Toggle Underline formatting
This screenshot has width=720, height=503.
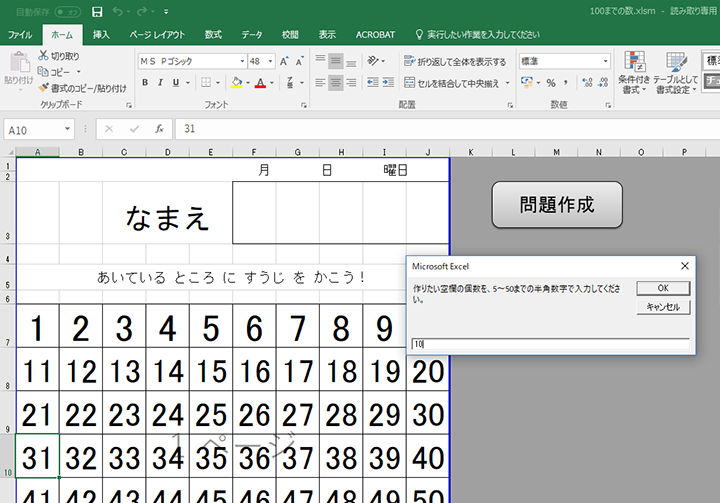coord(176,83)
